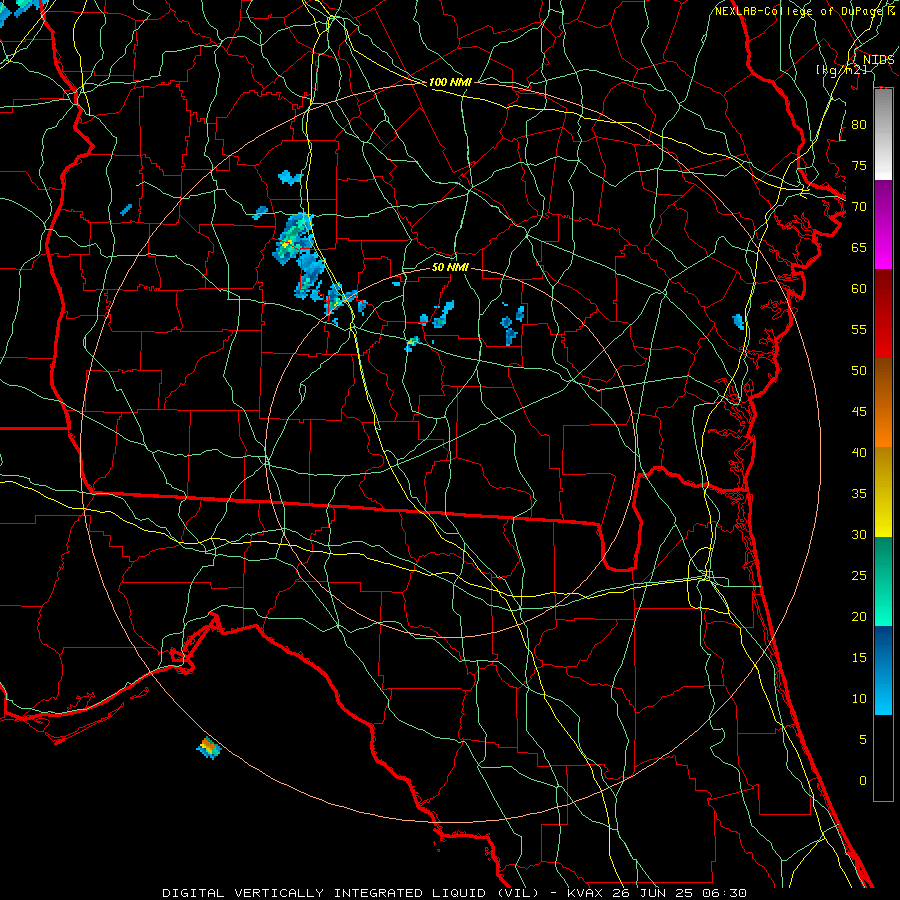This screenshot has height=900, width=900.
Task: Click the KVAX 26 JUN 25 06:30 timestamp
Action: pyautogui.click(x=657, y=893)
